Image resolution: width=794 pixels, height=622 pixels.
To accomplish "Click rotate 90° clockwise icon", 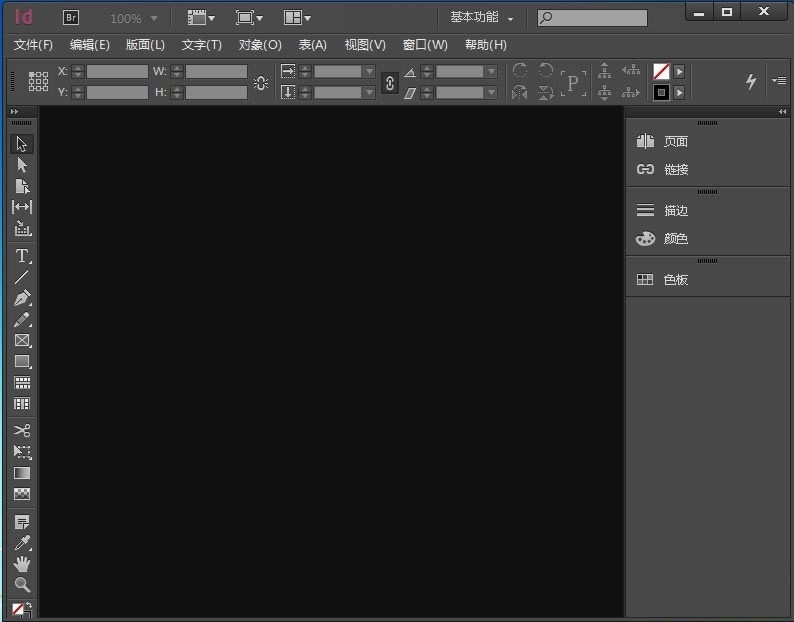I will 520,70.
